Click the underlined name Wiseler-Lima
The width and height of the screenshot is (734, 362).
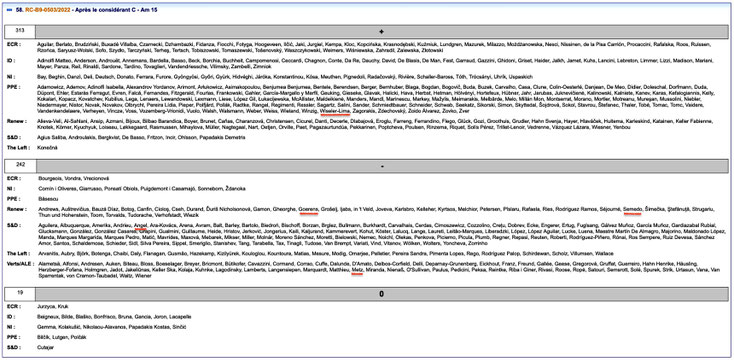coord(335,111)
